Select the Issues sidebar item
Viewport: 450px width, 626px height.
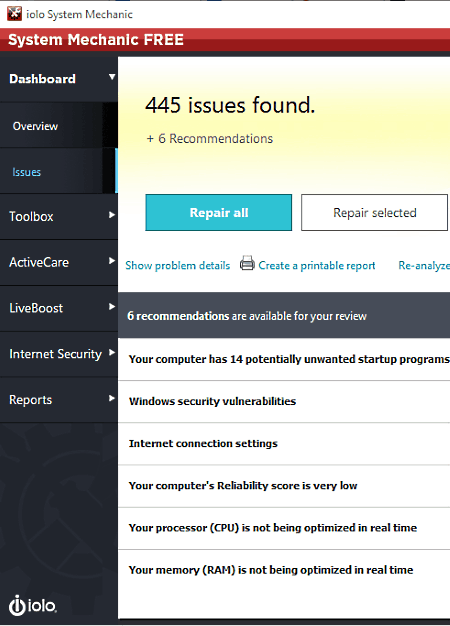pos(59,172)
